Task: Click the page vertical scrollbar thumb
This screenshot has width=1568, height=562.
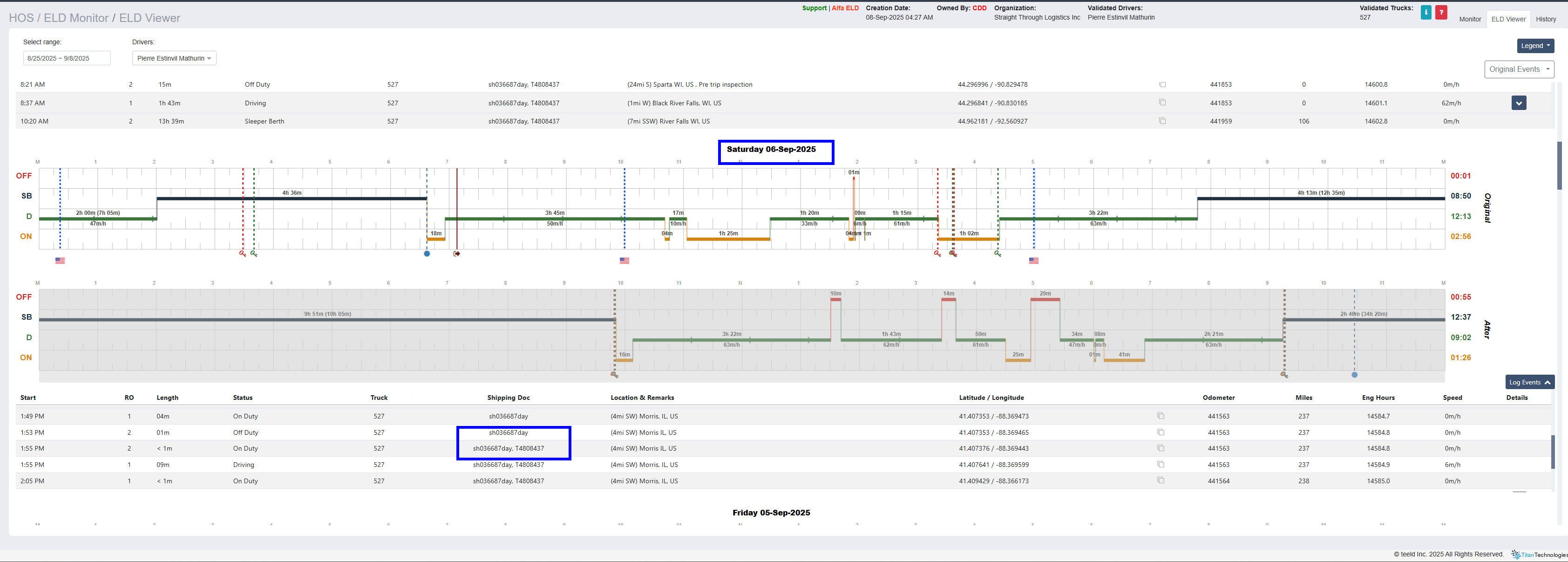Action: click(x=1560, y=165)
